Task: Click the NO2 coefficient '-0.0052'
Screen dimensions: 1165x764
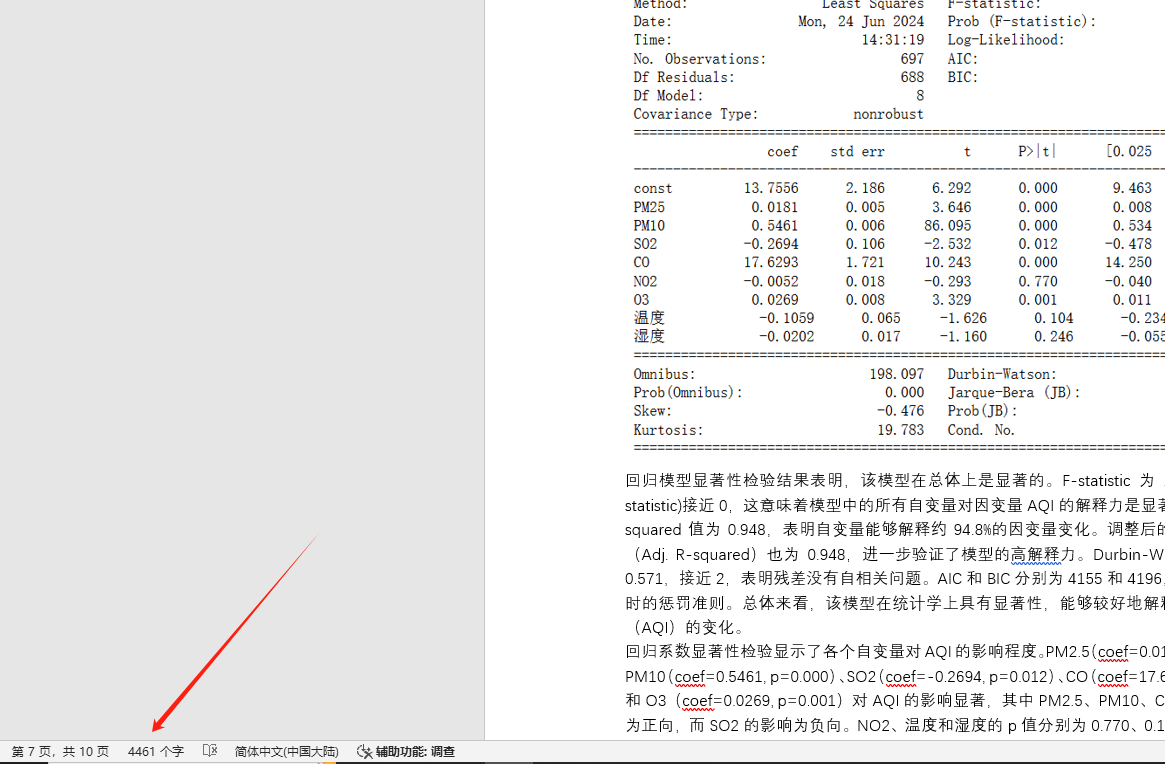Action: pyautogui.click(x=771, y=282)
